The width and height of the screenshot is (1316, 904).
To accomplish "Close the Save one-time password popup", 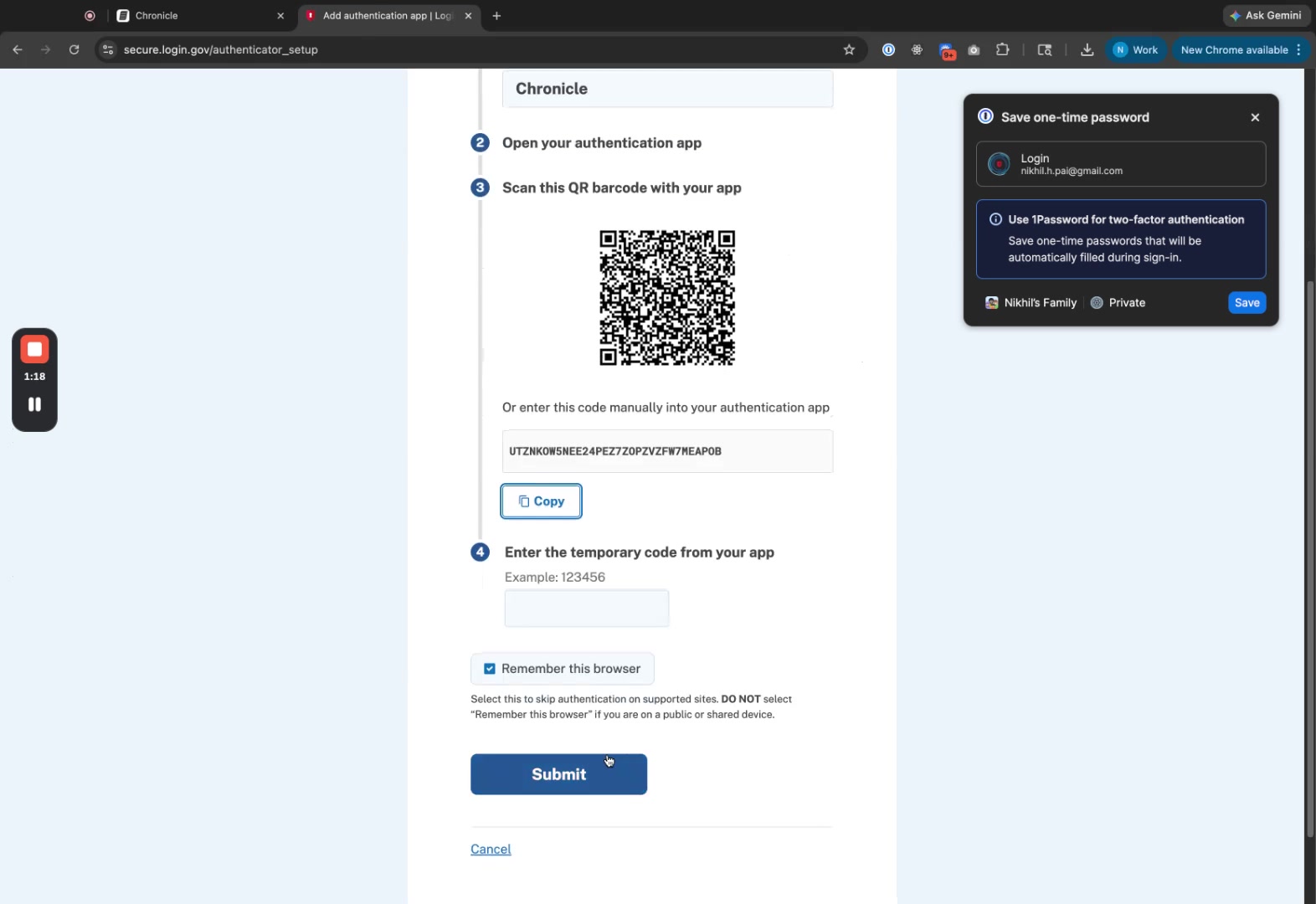I will tap(1255, 117).
